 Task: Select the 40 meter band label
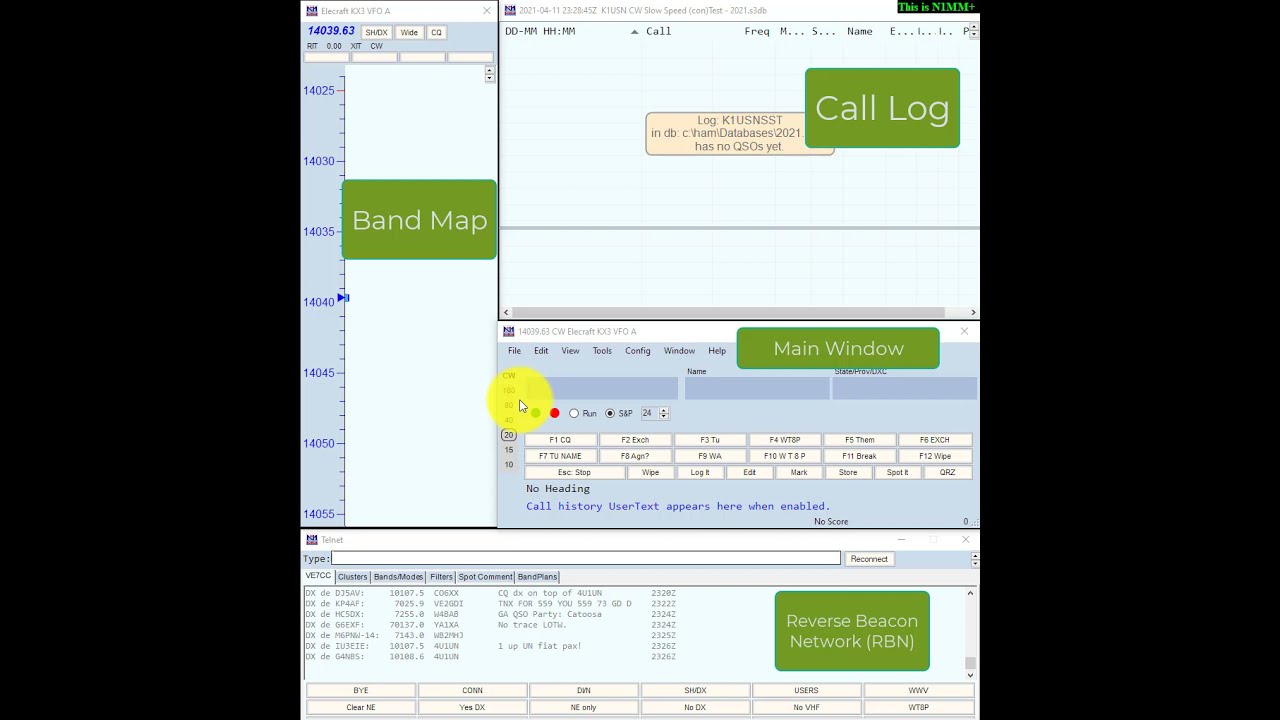coord(509,420)
